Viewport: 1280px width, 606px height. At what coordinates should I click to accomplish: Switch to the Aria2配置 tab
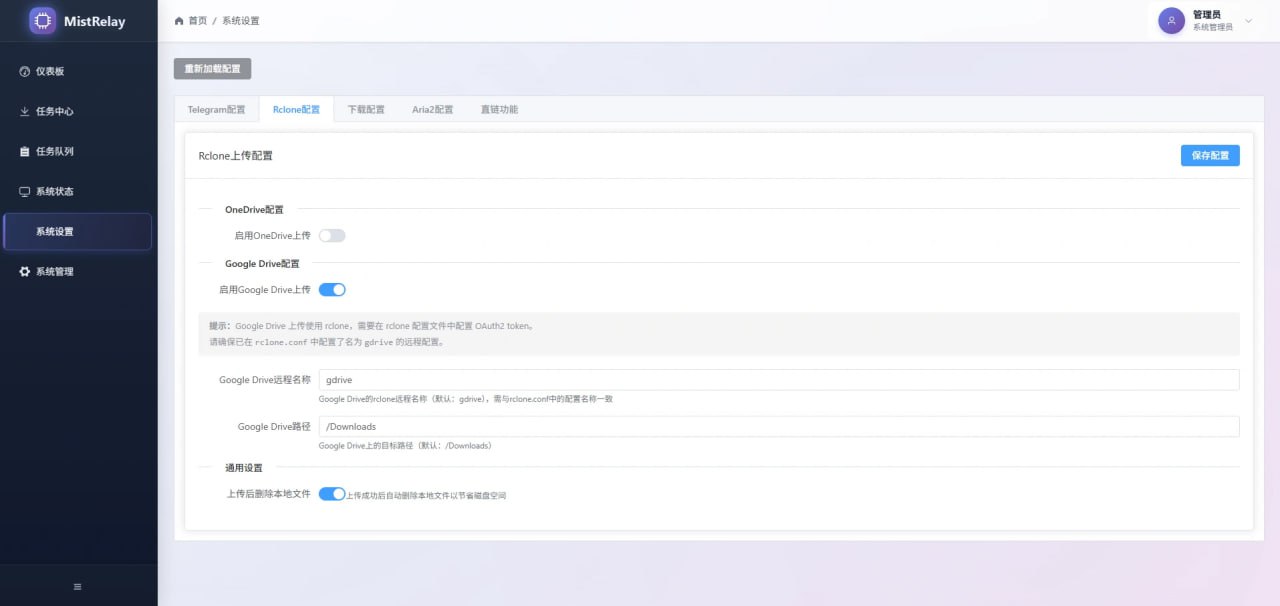[x=433, y=109]
